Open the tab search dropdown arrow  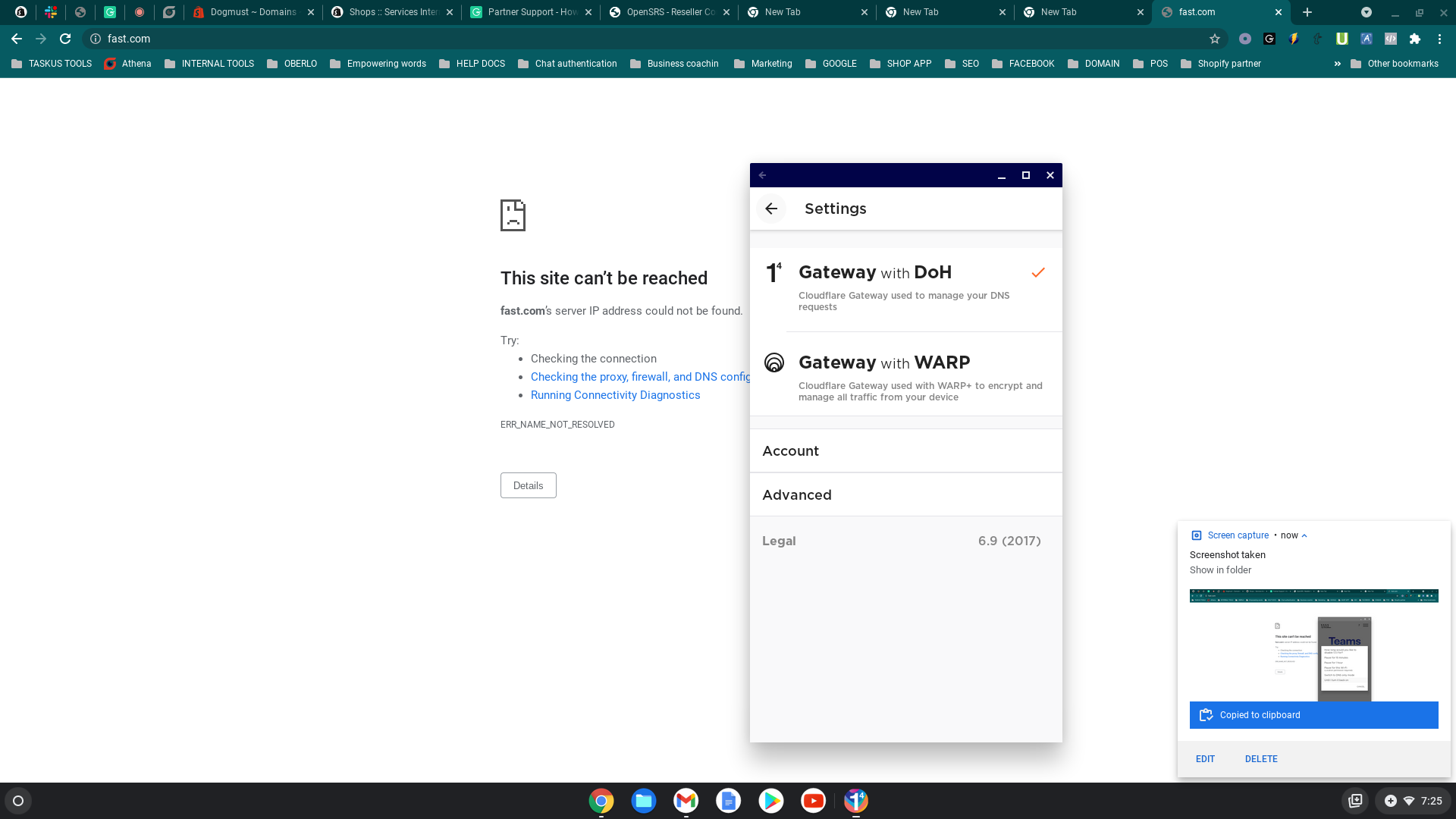(x=1366, y=12)
